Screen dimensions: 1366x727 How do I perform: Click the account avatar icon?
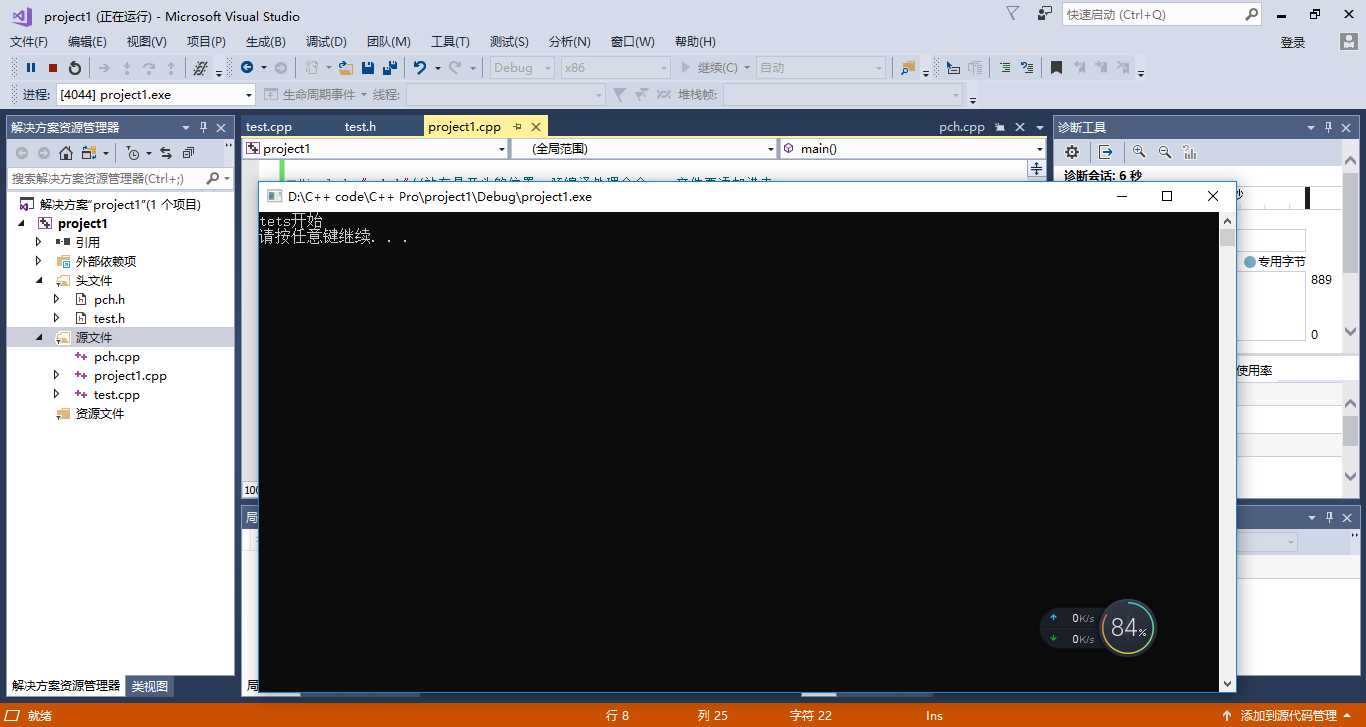pyautogui.click(x=1348, y=41)
